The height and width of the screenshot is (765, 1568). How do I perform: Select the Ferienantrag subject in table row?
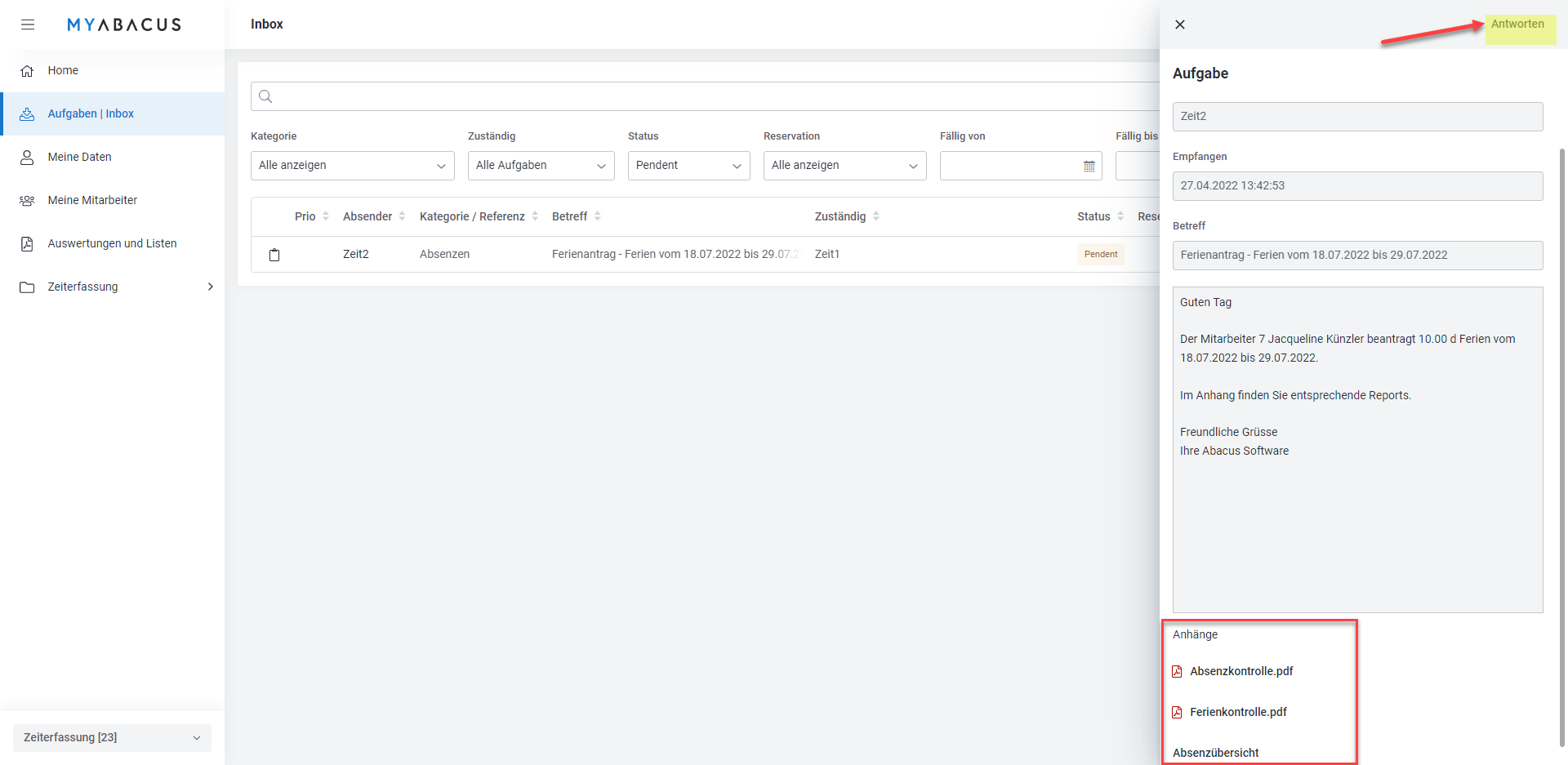[675, 254]
